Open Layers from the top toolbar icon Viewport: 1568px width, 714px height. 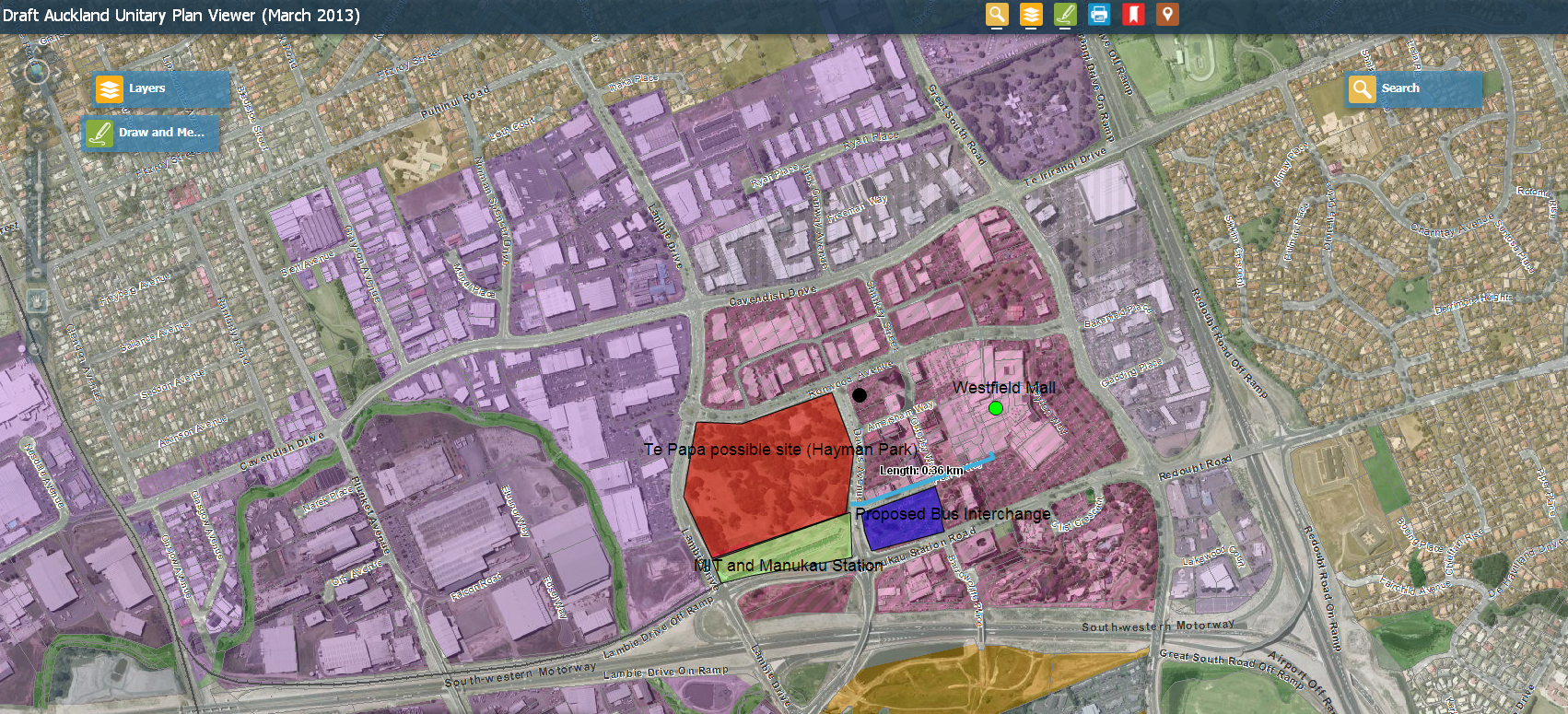point(1031,15)
